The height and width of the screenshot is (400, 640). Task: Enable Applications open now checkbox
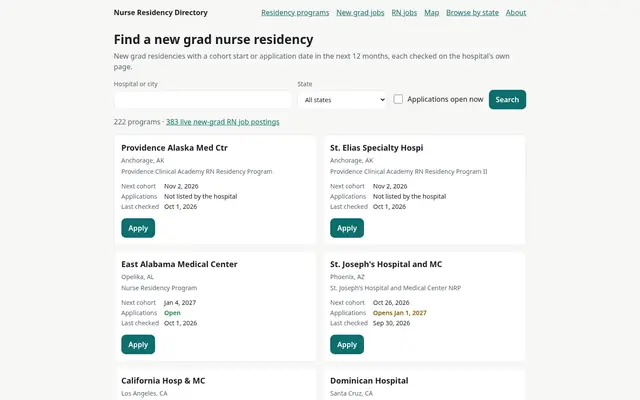coord(398,99)
